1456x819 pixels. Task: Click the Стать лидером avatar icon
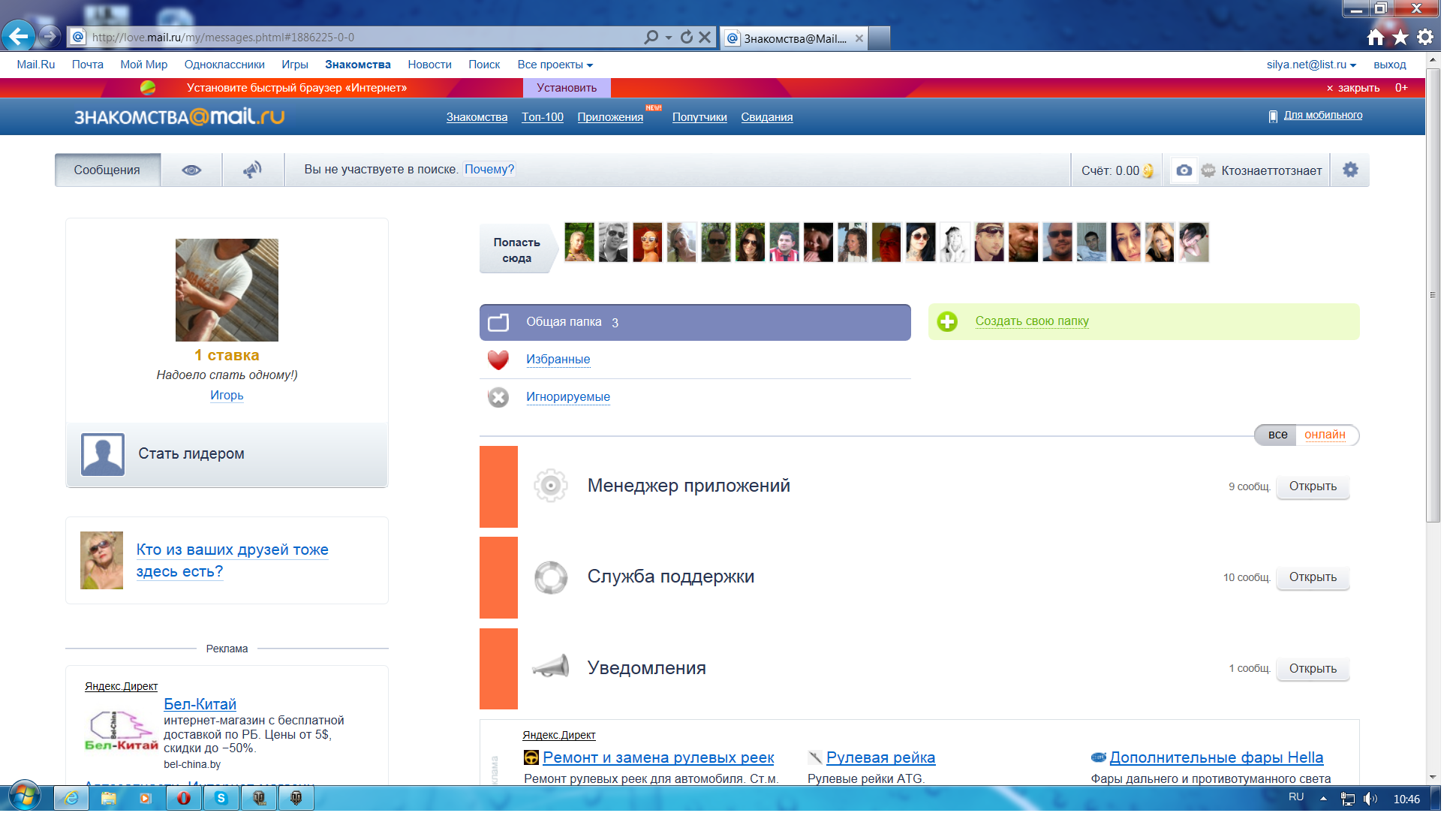103,454
